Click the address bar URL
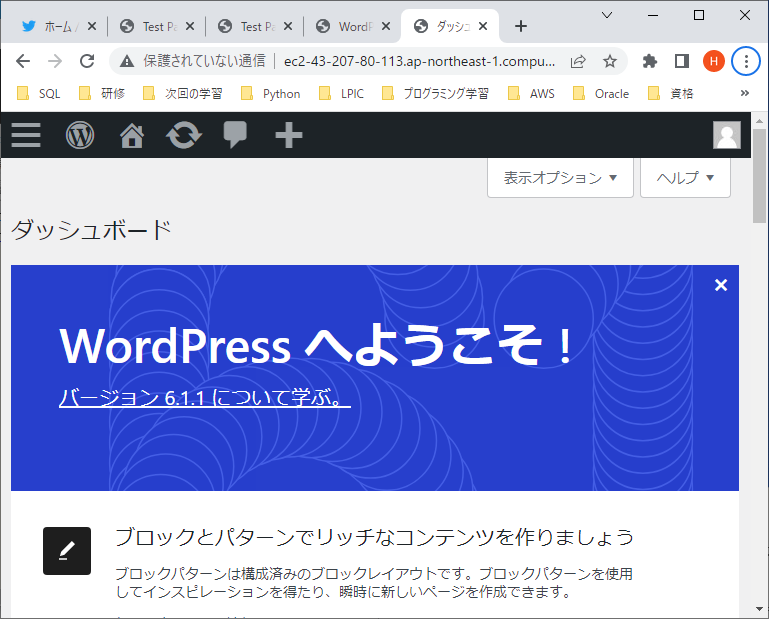The width and height of the screenshot is (769, 619). (x=419, y=61)
